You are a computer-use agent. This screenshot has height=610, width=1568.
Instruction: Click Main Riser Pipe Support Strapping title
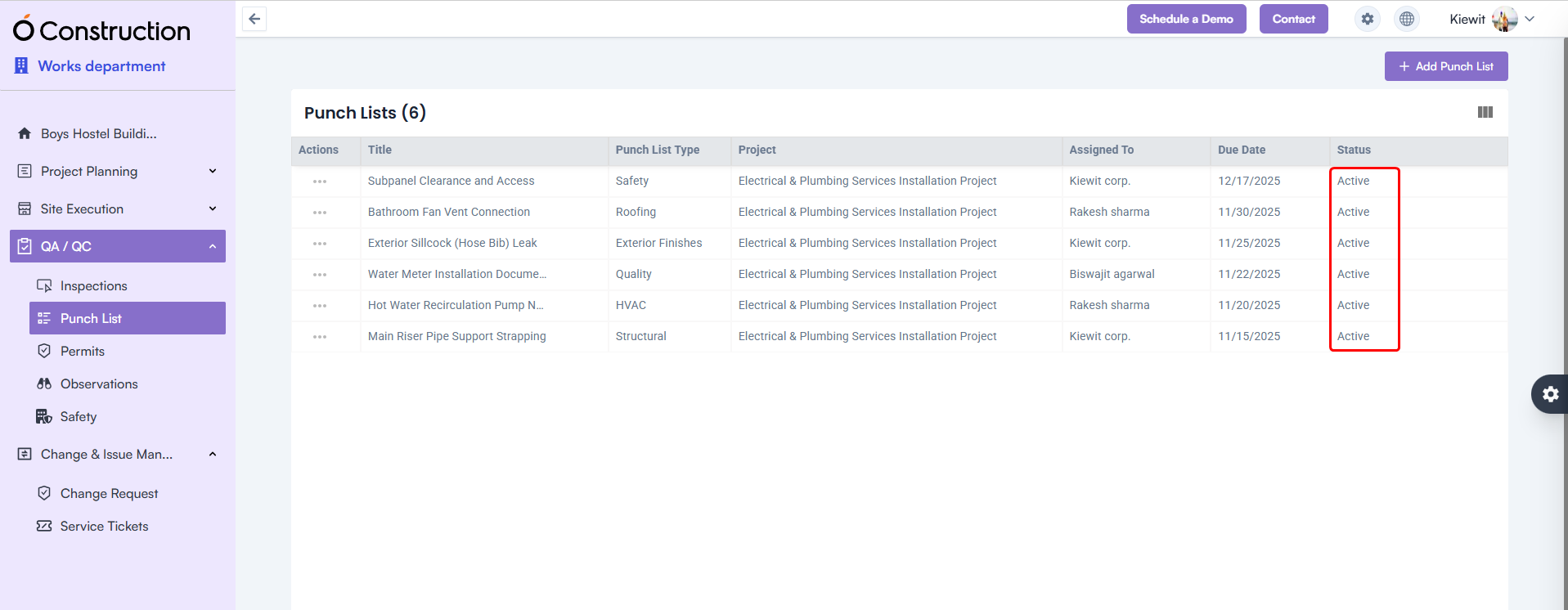pos(456,336)
